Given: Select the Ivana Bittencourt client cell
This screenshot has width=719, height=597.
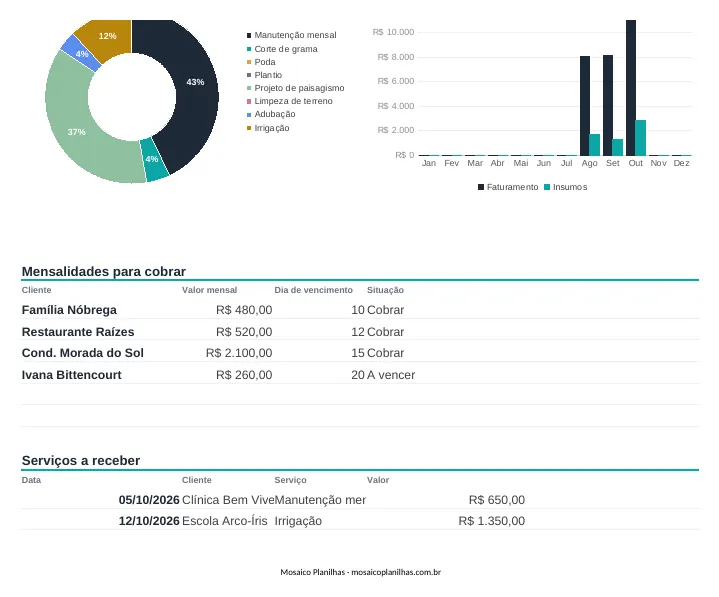Looking at the screenshot, I should tap(72, 375).
